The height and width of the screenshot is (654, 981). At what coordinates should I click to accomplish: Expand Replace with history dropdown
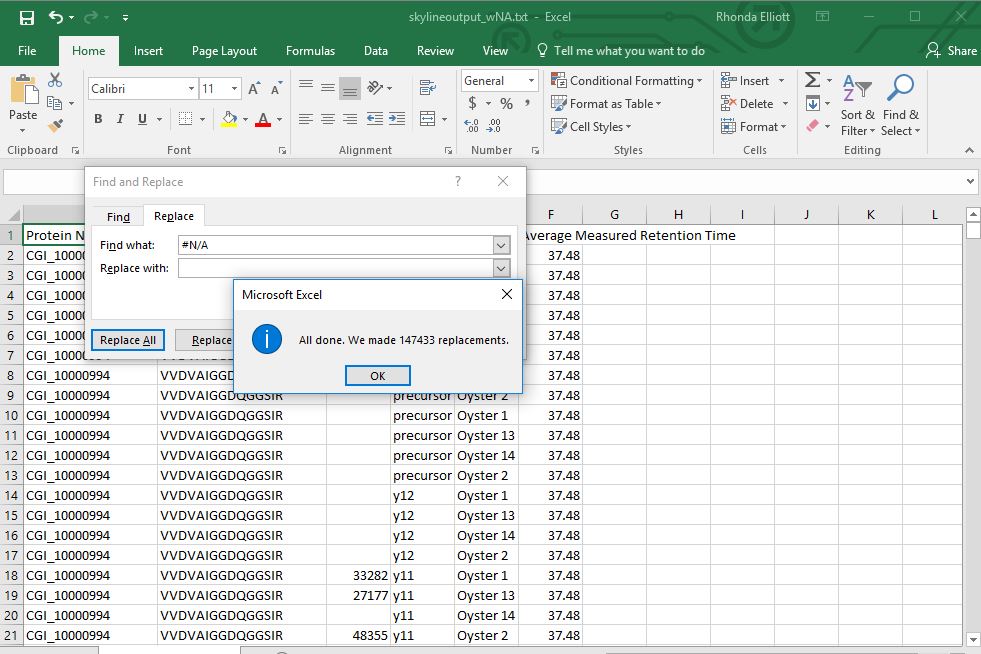point(501,268)
